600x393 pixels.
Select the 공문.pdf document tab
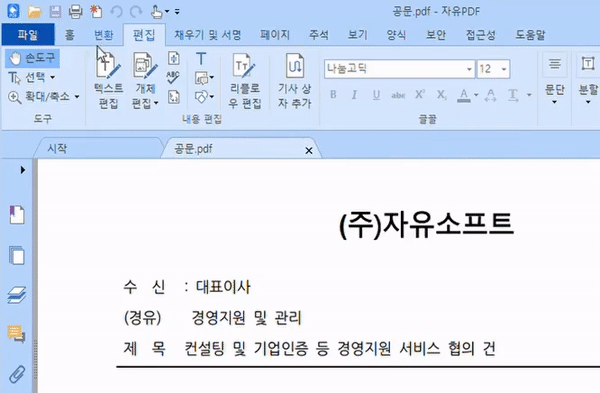[x=193, y=149]
